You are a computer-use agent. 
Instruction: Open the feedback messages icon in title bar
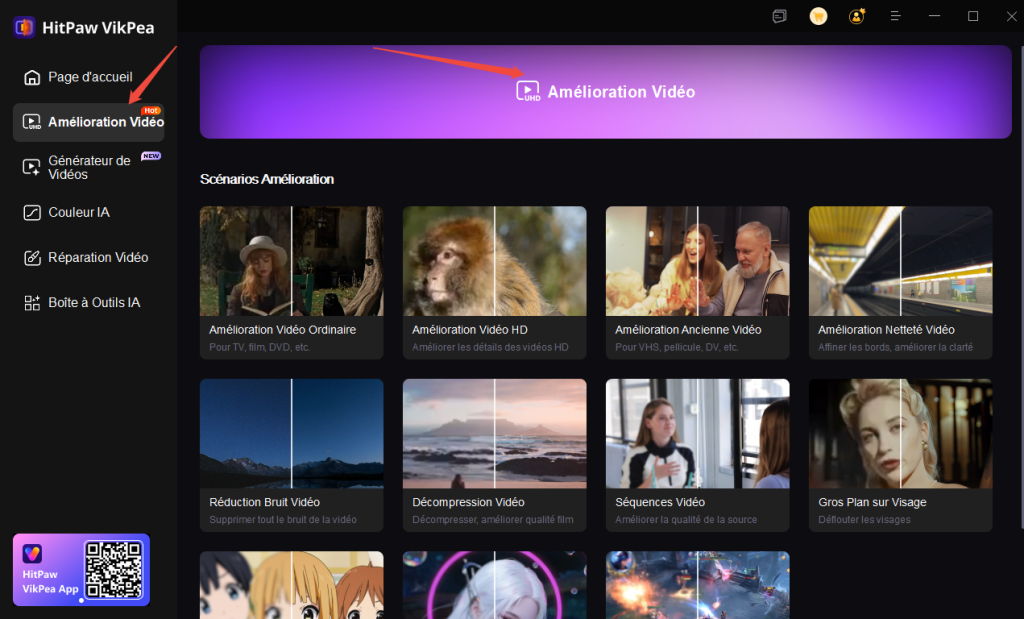click(x=780, y=16)
